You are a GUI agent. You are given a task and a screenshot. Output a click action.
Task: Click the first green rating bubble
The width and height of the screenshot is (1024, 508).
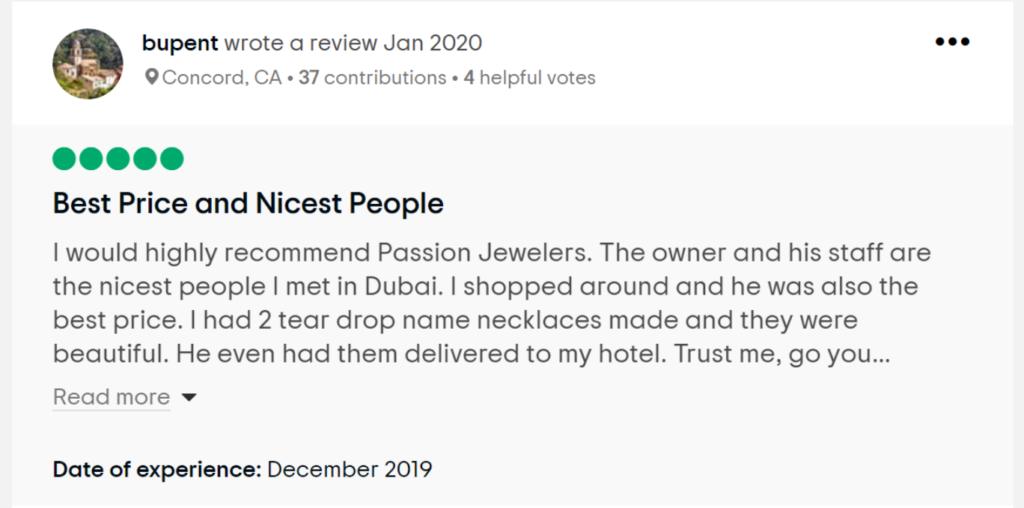[64, 158]
